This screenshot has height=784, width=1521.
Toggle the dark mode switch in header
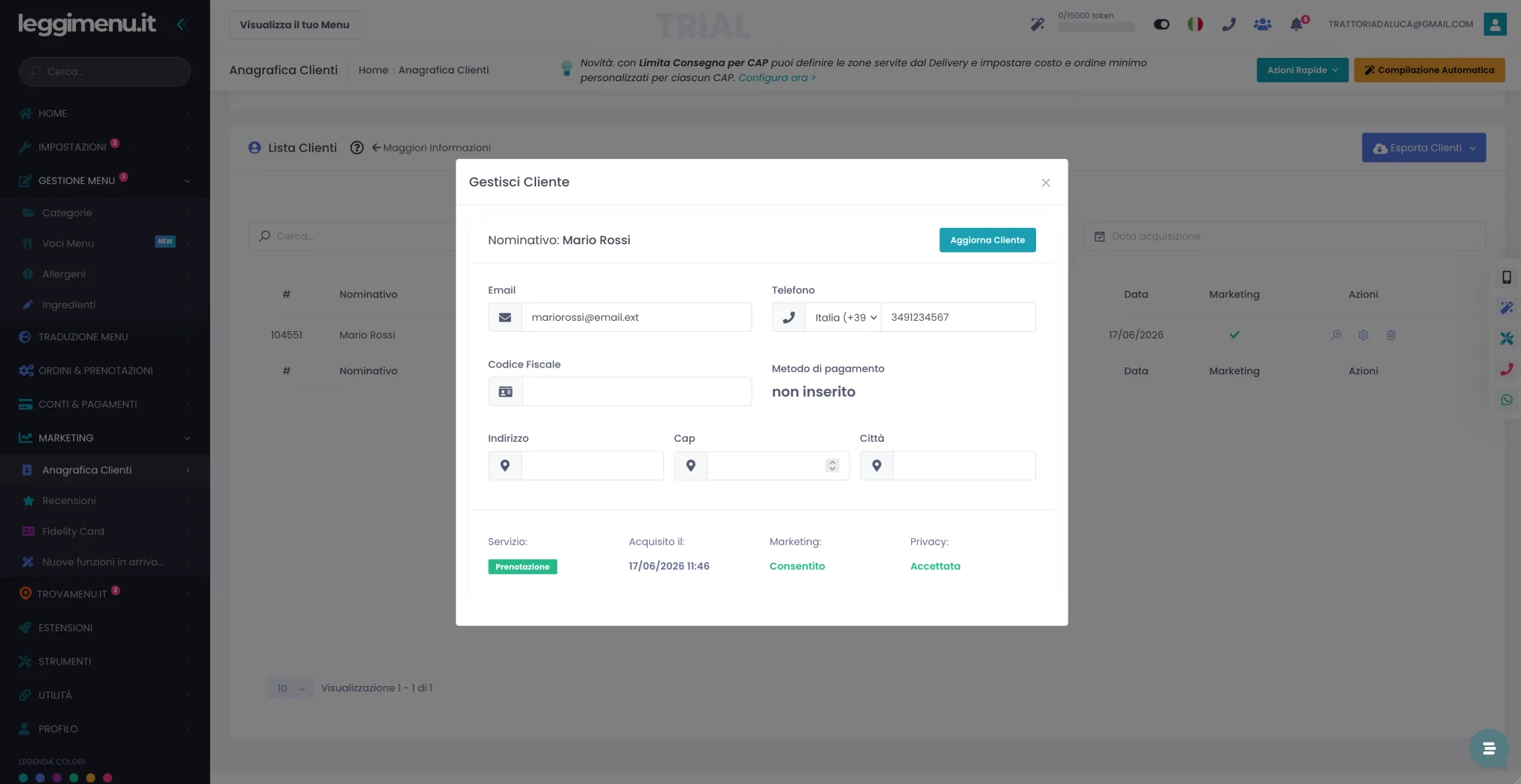coord(1162,24)
